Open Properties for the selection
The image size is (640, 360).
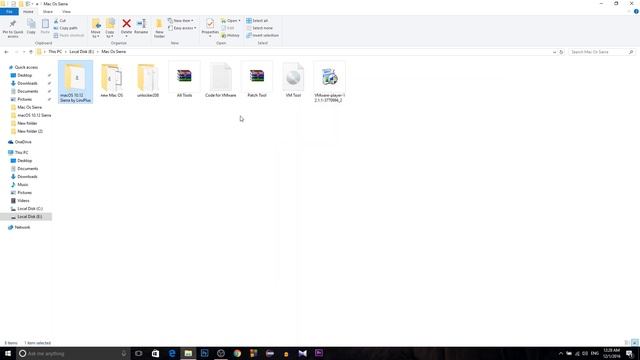(210, 28)
